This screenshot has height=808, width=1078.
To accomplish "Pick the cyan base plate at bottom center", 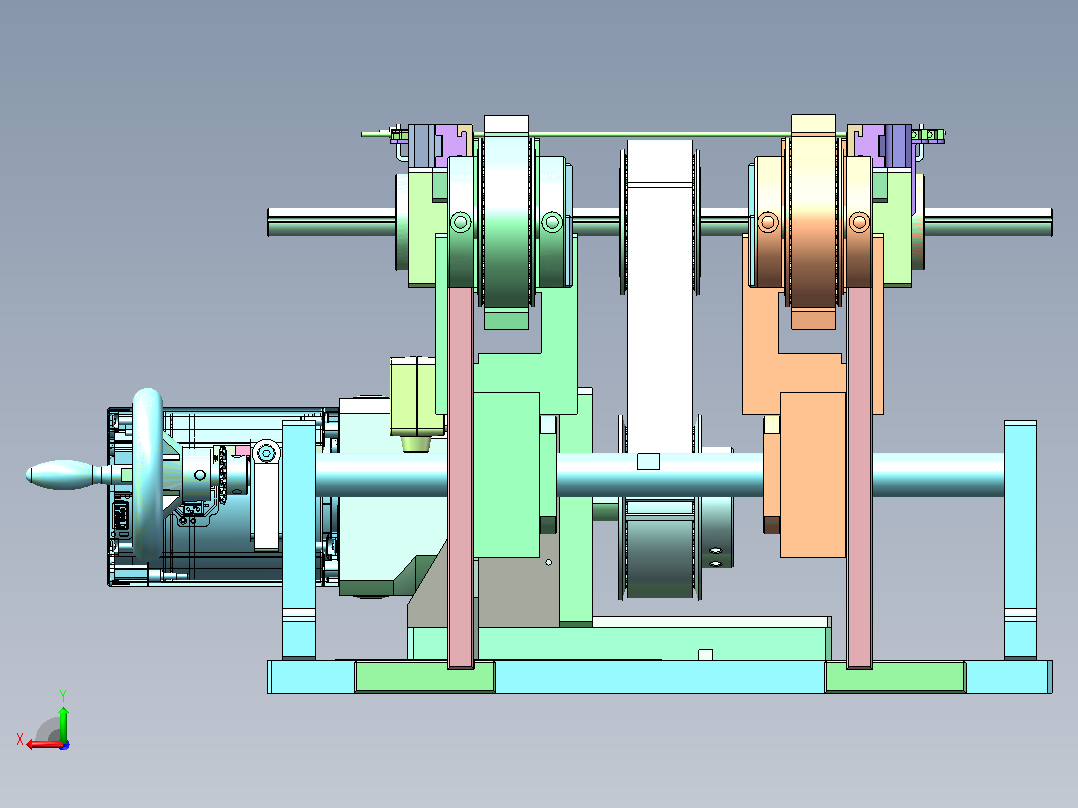I will coord(659,677).
